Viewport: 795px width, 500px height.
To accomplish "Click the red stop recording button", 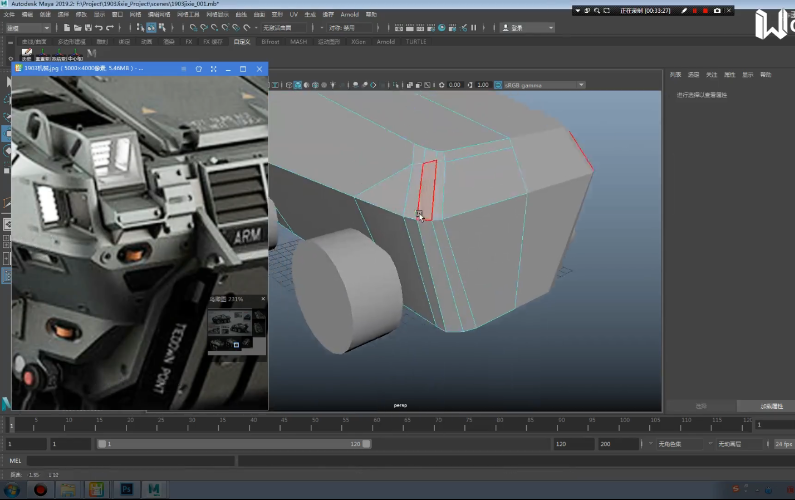I will click(704, 10).
